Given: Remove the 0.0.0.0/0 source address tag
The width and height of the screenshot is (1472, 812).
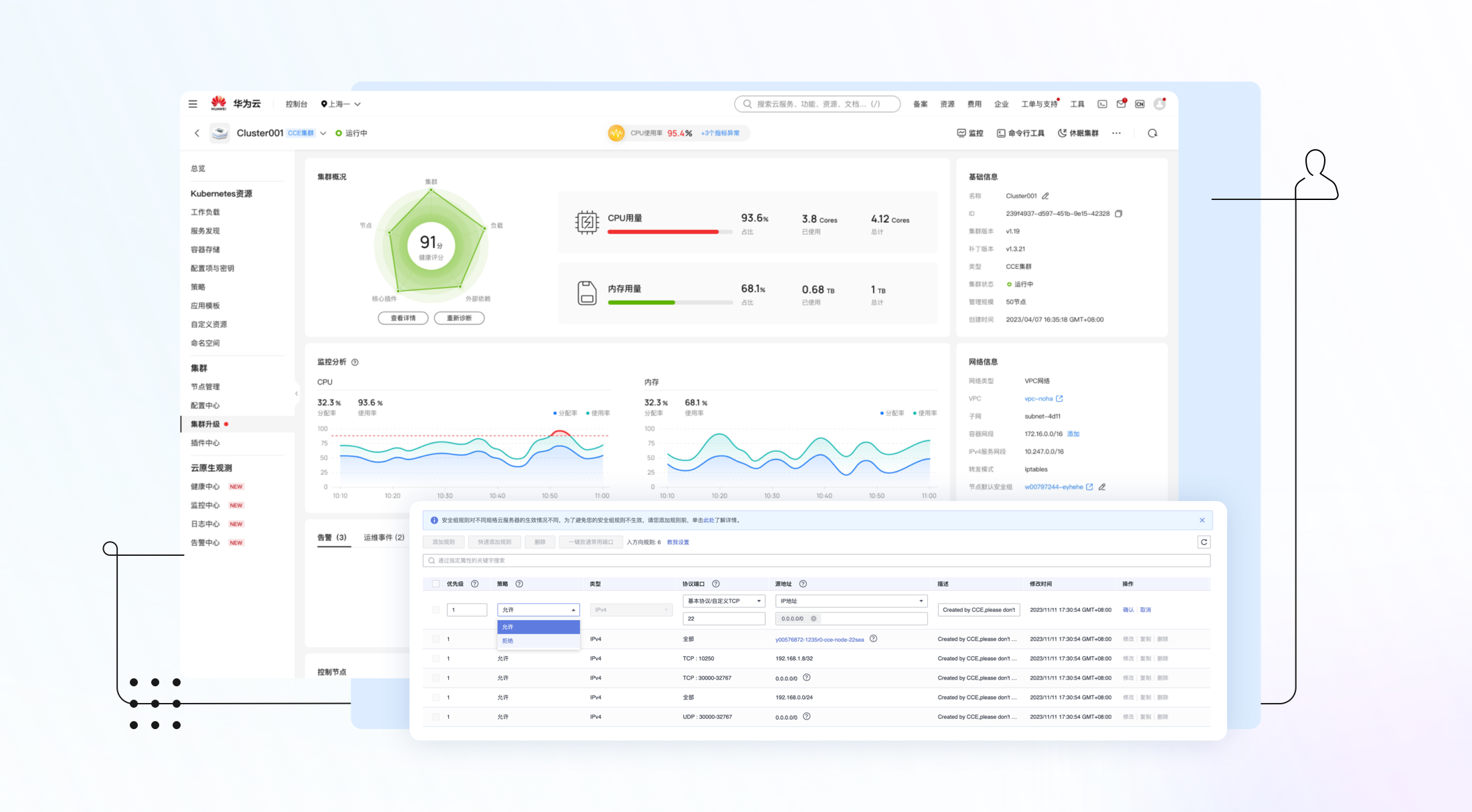Looking at the screenshot, I should (814, 619).
